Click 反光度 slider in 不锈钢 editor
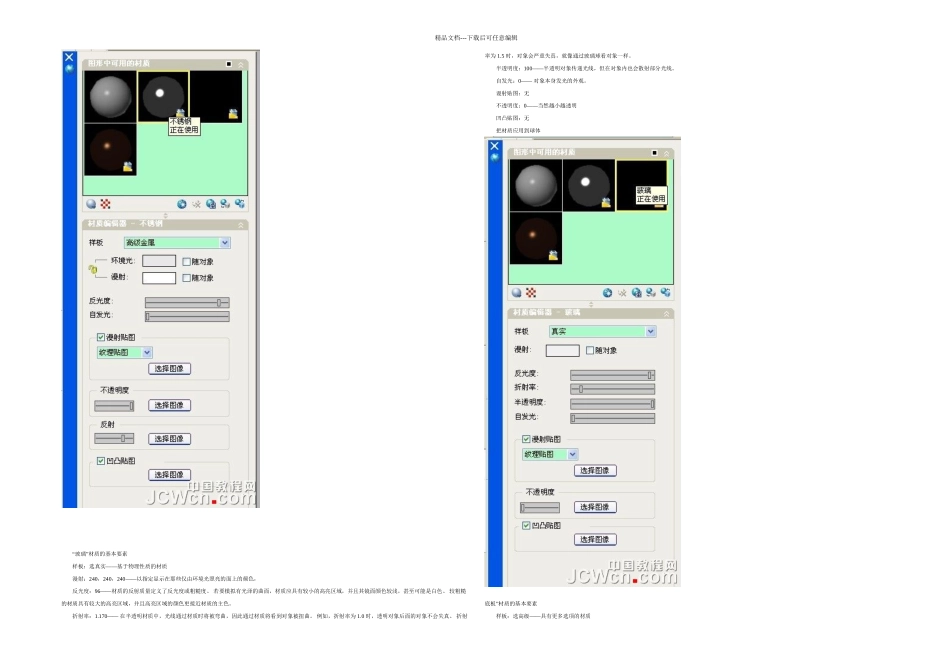The height and width of the screenshot is (672, 950). pyautogui.click(x=187, y=302)
